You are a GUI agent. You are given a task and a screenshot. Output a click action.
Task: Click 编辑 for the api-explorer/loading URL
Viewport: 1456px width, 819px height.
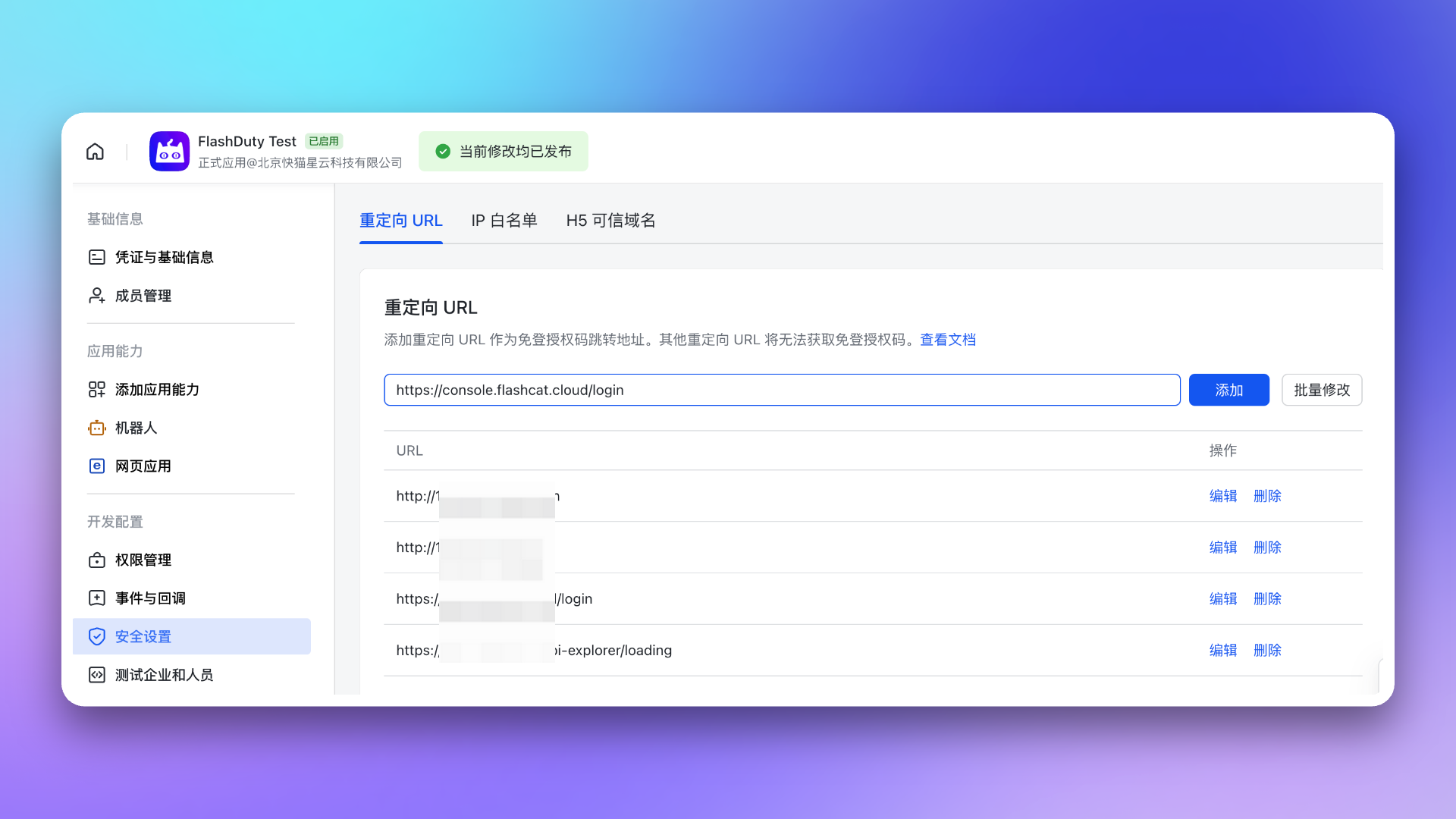pyautogui.click(x=1222, y=651)
